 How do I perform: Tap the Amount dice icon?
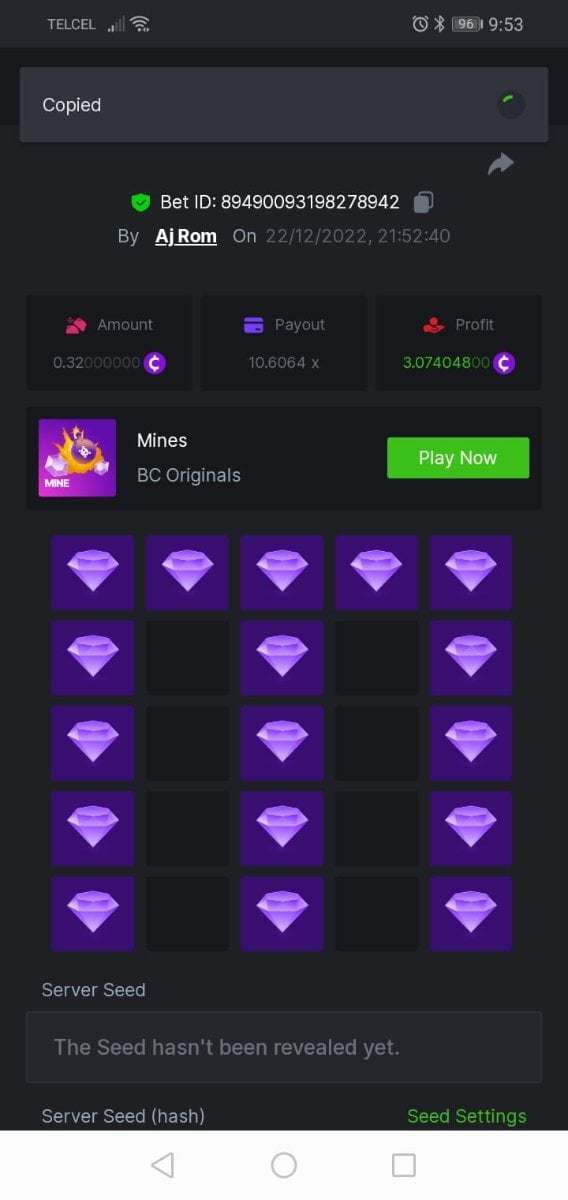pos(76,325)
